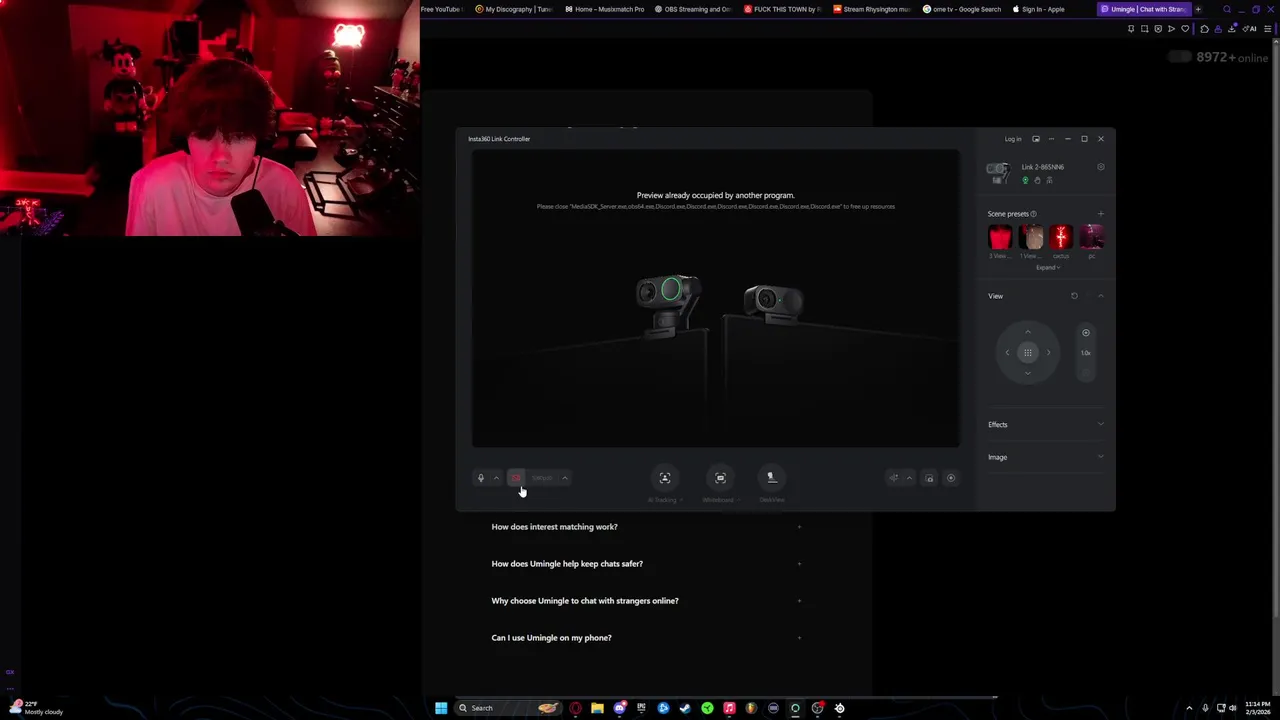Expand 'Can I use Umingle on my phone?'

[646, 638]
